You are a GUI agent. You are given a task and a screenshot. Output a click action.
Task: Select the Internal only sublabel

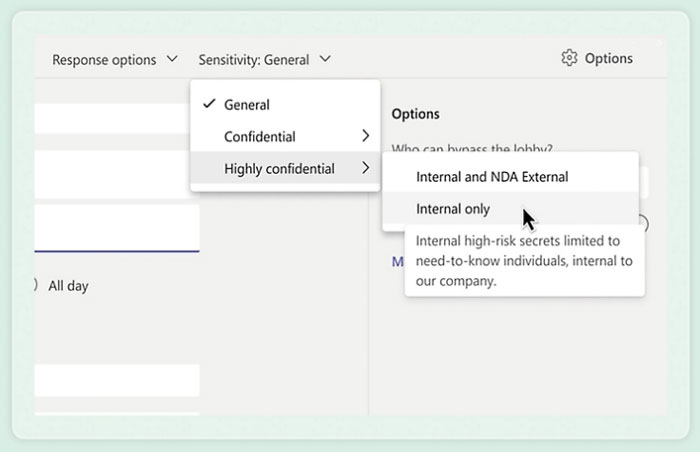[510, 209]
